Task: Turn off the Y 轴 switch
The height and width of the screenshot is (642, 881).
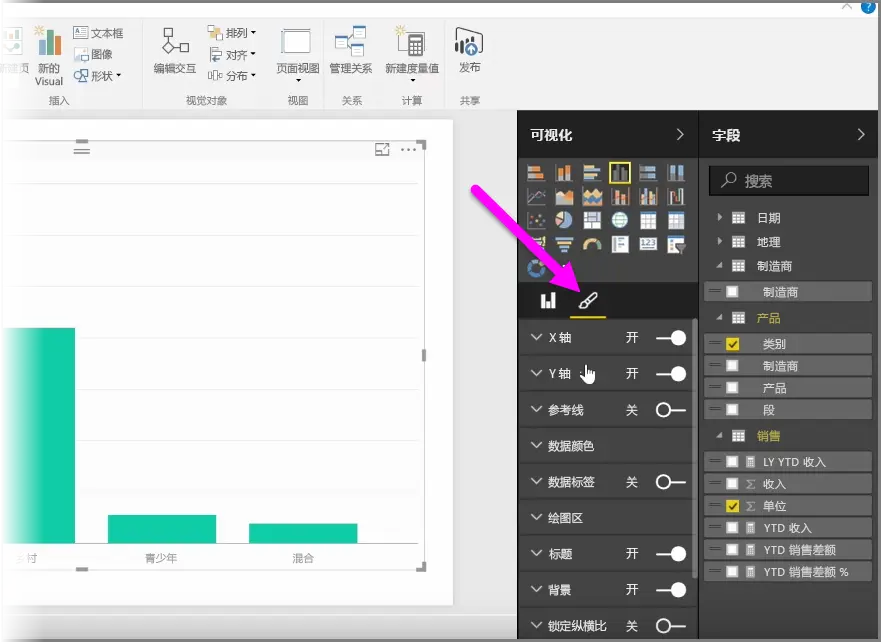Action: tap(671, 374)
